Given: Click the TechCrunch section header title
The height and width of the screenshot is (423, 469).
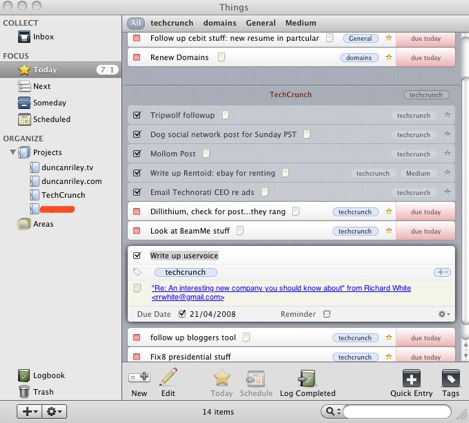Looking at the screenshot, I should pyautogui.click(x=290, y=94).
